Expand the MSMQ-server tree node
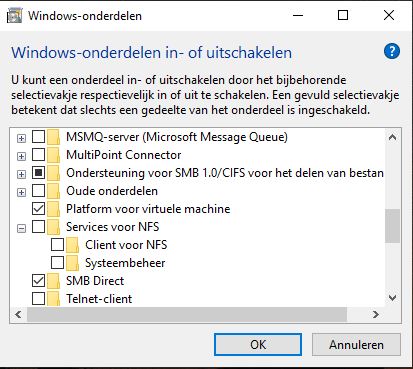The width and height of the screenshot is (413, 369). click(x=21, y=138)
